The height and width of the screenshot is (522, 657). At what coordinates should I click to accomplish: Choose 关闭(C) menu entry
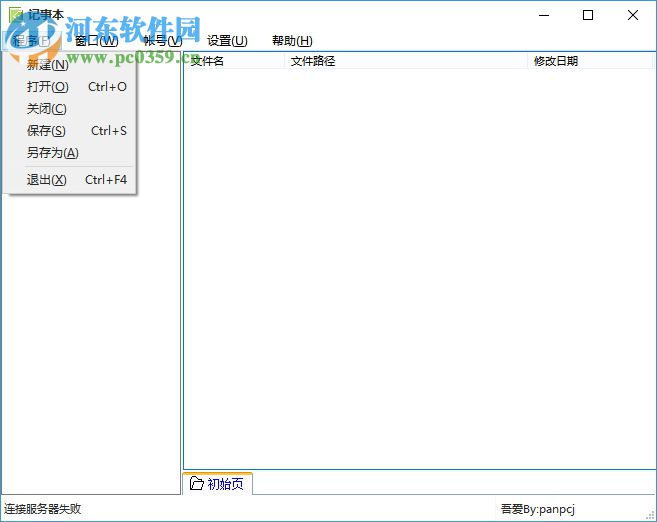tap(70, 109)
